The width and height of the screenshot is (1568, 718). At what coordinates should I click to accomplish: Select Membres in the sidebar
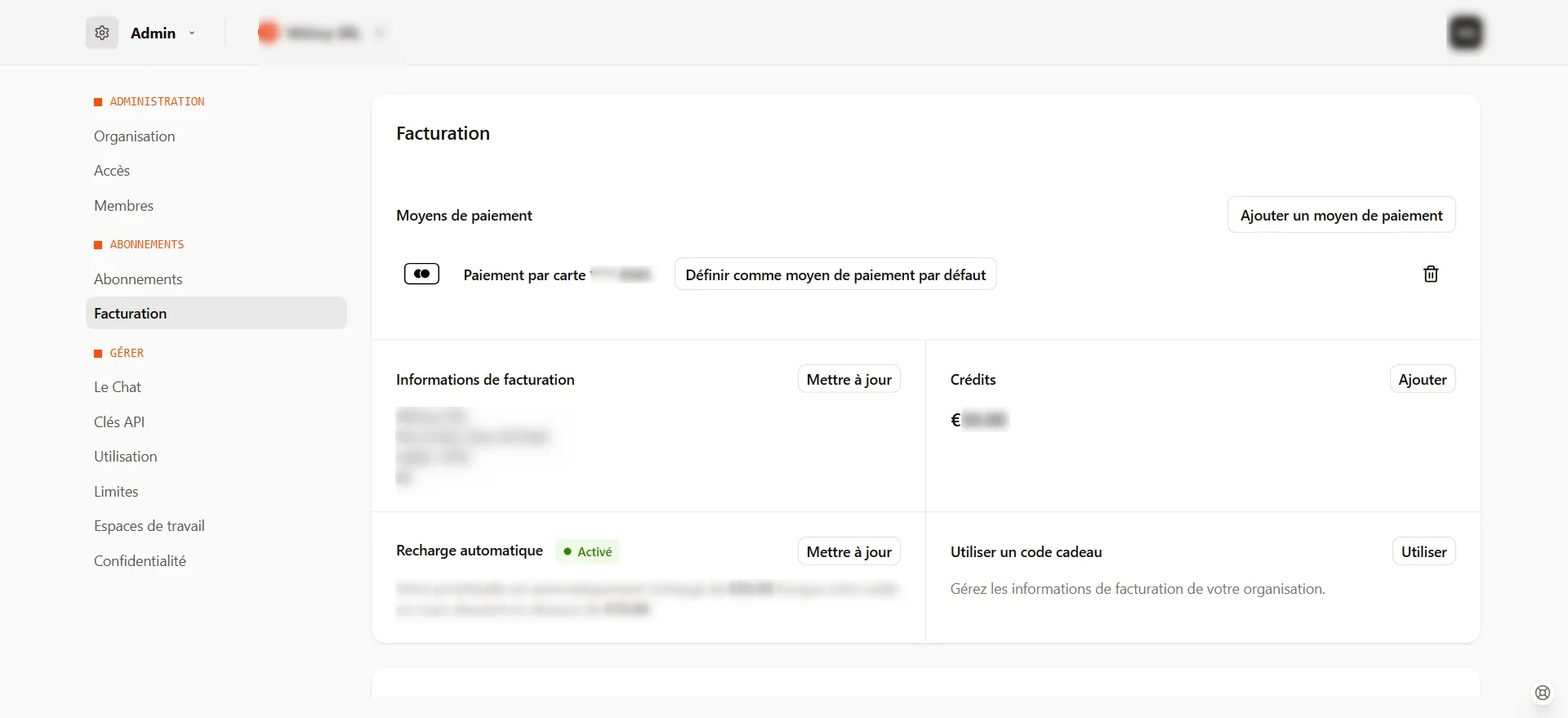(123, 206)
